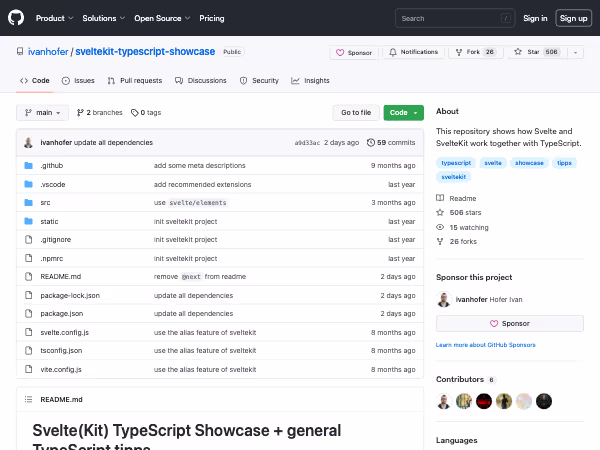Select the showcase topic tag
The width and height of the screenshot is (600, 450).
point(529,163)
